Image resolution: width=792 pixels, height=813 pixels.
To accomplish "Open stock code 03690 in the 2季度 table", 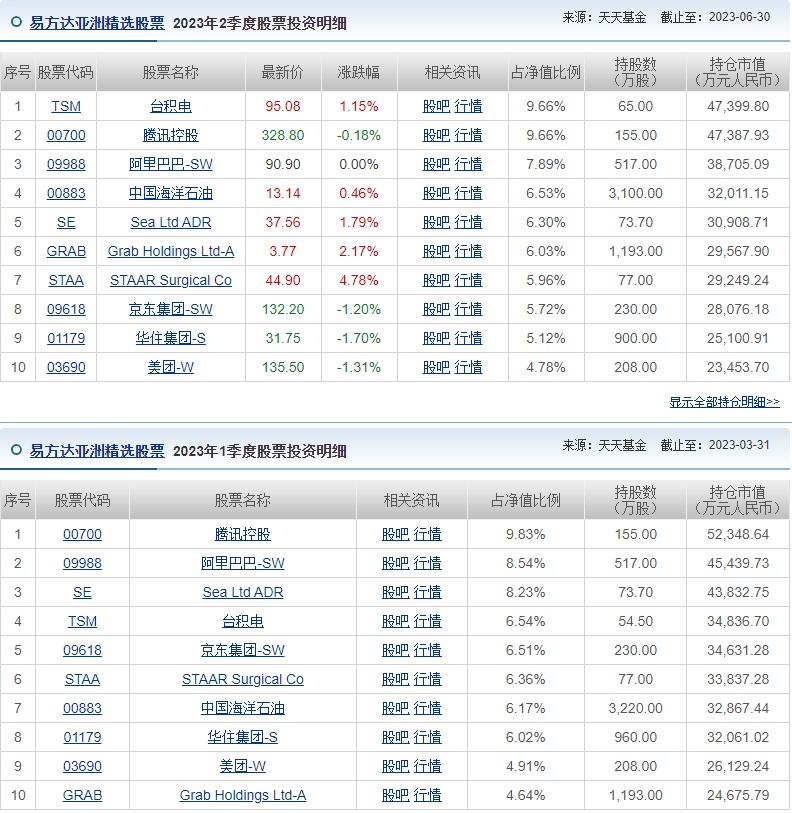I will [x=66, y=367].
